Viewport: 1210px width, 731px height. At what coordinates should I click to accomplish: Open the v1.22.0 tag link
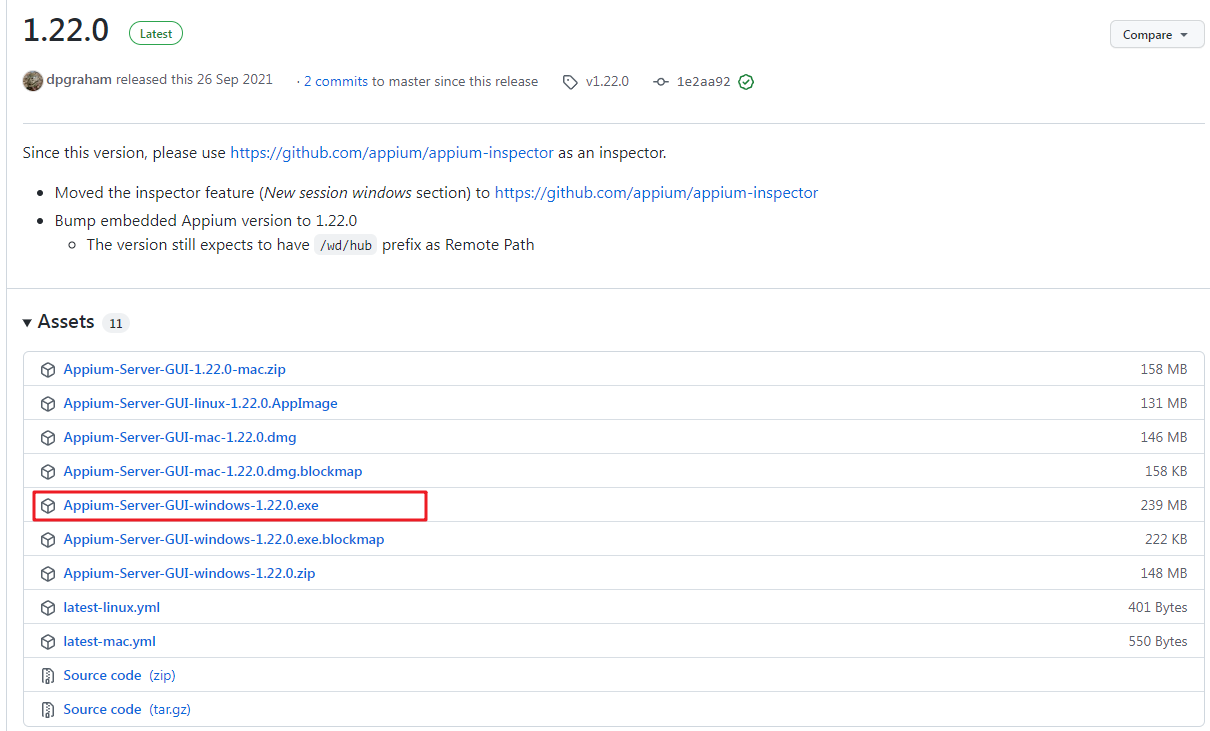(607, 82)
